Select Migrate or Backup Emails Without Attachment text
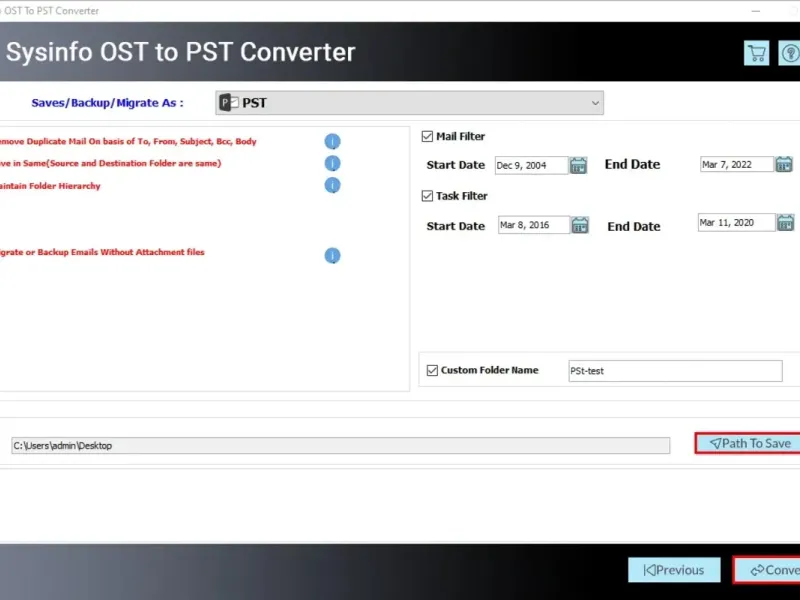Image resolution: width=800 pixels, height=600 pixels. click(102, 252)
